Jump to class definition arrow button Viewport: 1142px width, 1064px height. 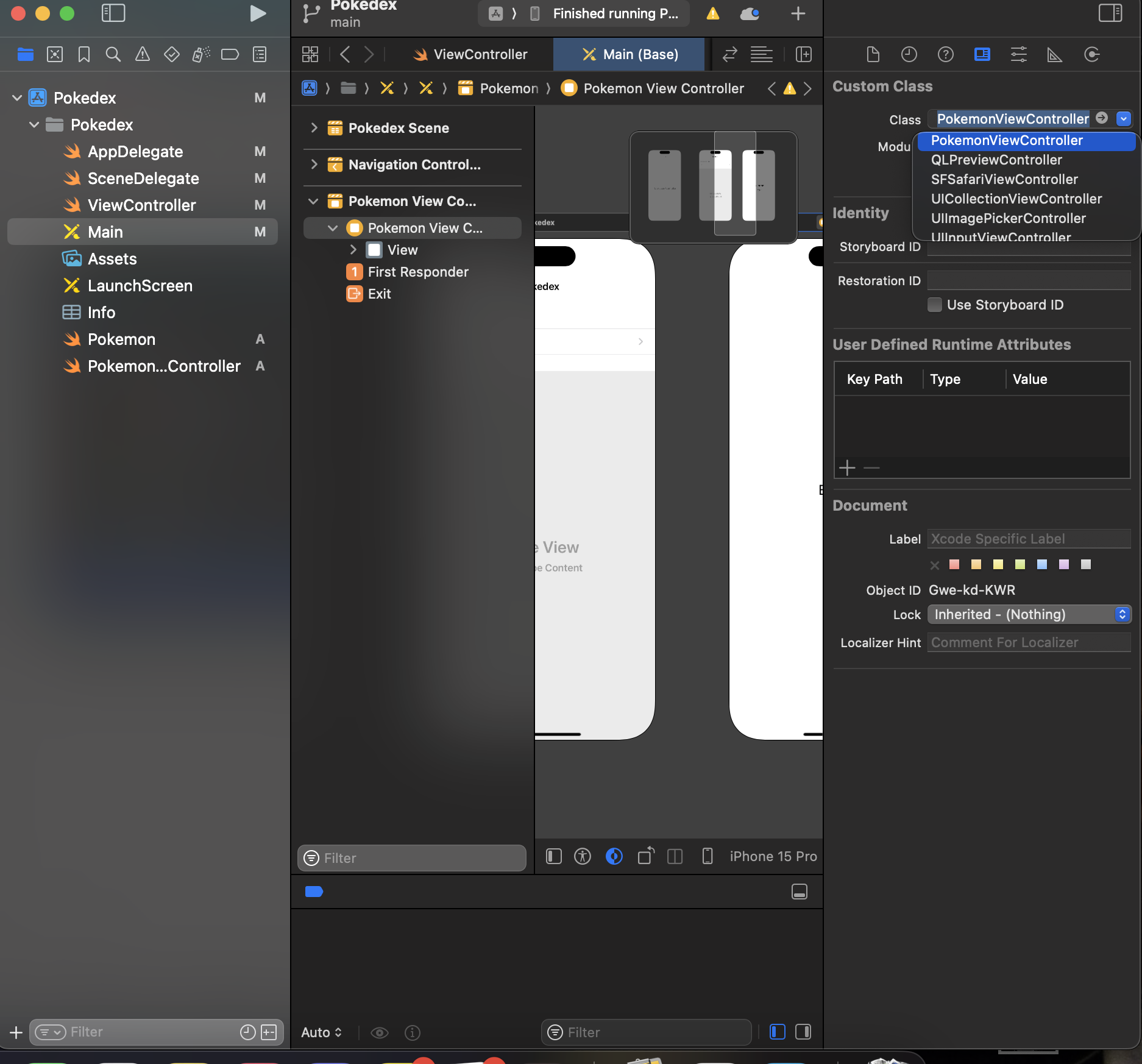point(1102,118)
